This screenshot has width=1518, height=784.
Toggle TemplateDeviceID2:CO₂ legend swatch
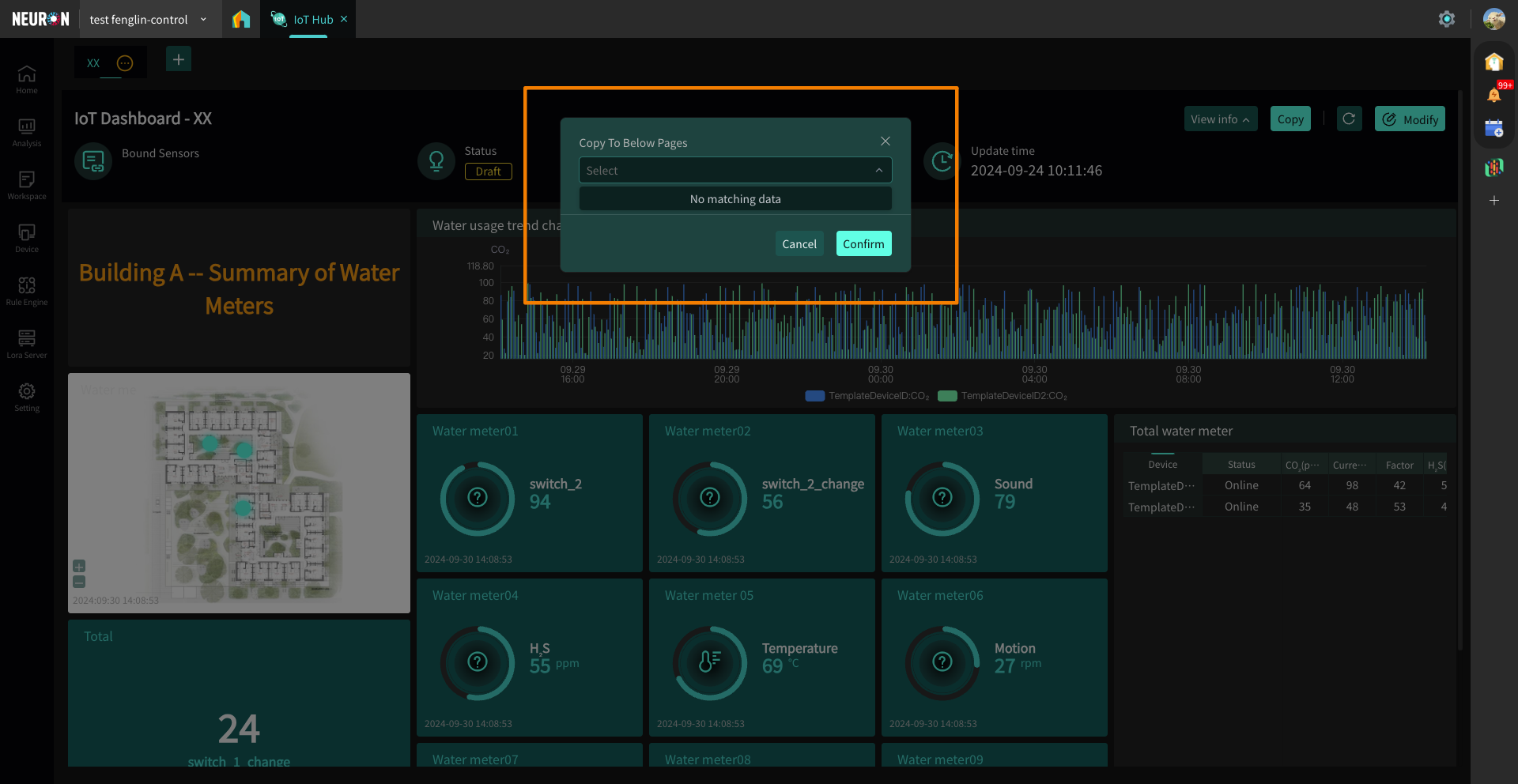(x=947, y=396)
